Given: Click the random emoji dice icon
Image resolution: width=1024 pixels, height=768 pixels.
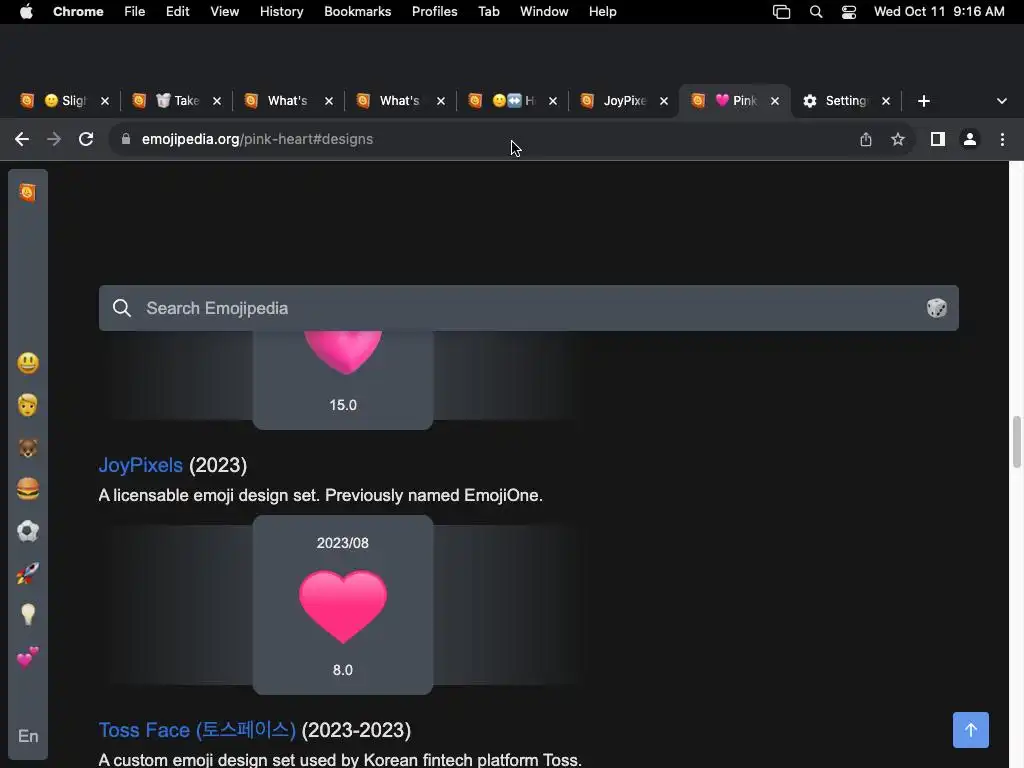Looking at the screenshot, I should click(936, 308).
